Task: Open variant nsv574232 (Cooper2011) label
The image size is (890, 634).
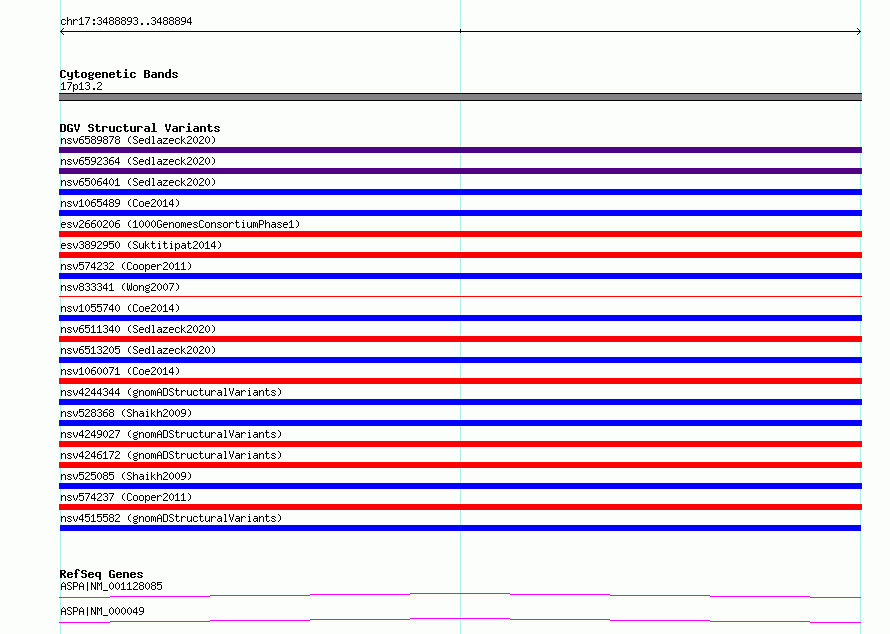Action: tap(126, 266)
